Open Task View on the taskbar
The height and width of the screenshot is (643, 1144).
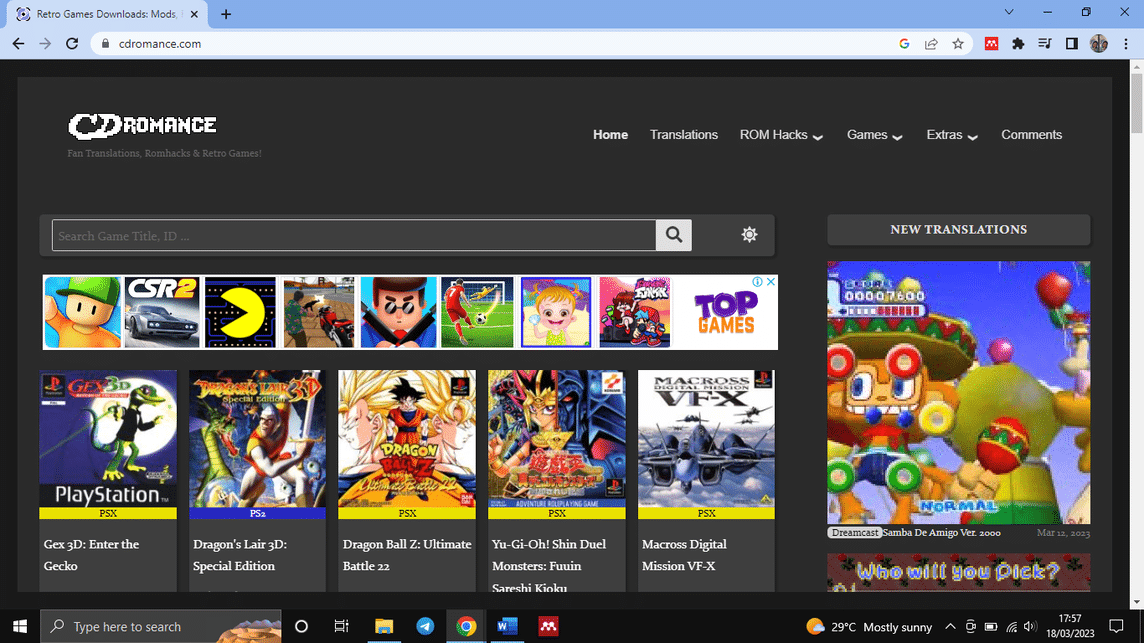click(x=341, y=626)
